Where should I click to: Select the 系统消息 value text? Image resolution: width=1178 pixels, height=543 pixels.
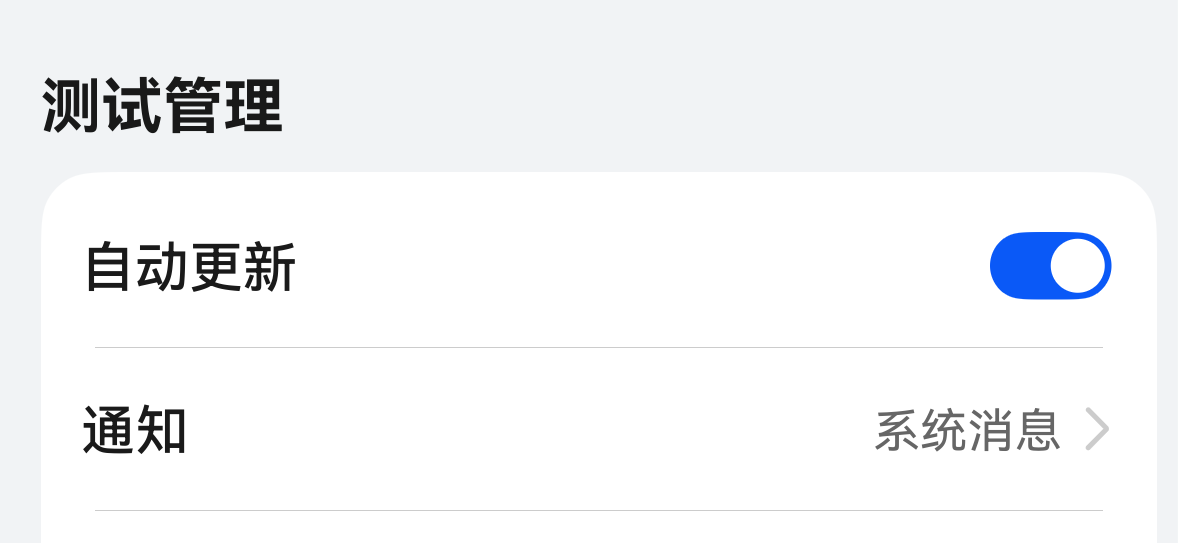(x=967, y=431)
